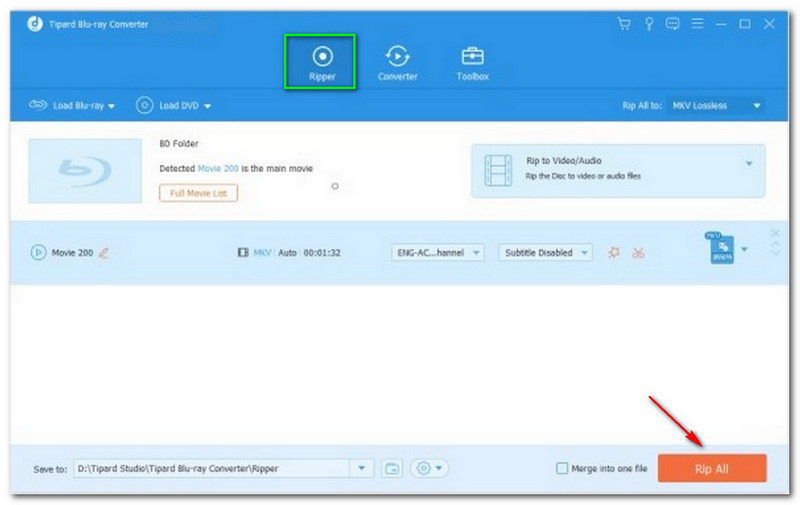Click the Full Movie List button

coord(198,193)
